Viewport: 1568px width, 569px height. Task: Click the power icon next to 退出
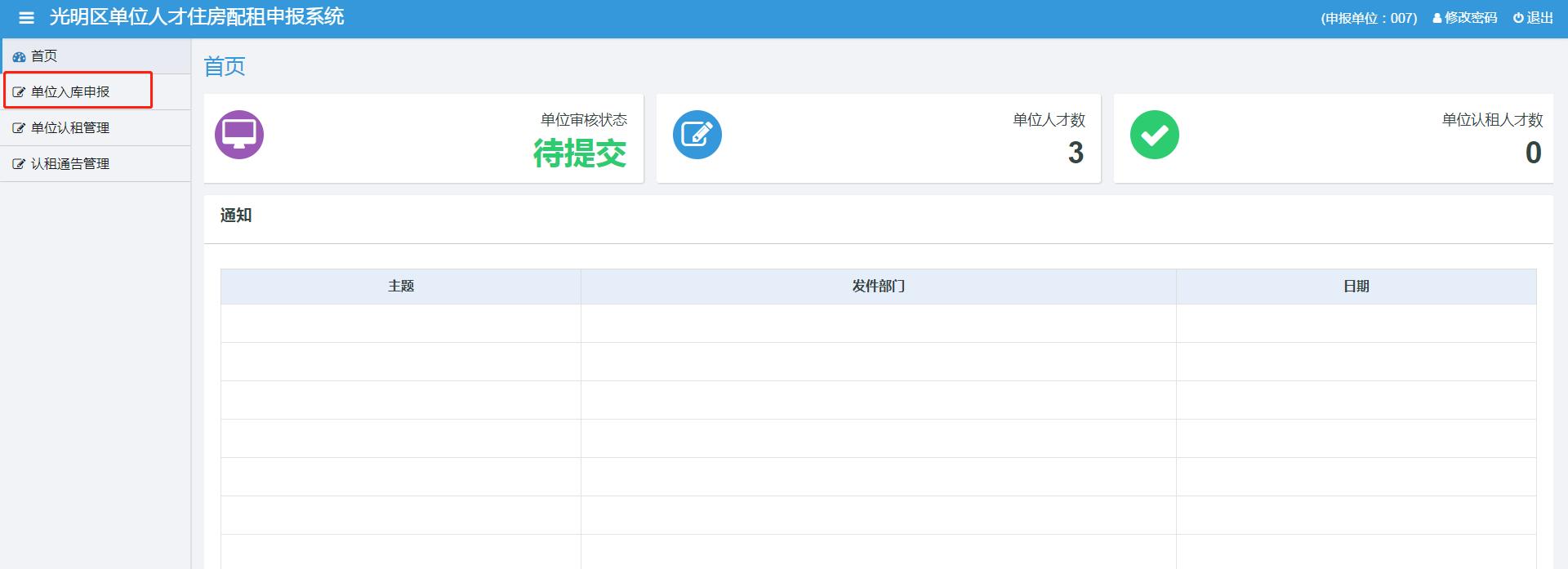point(1518,18)
